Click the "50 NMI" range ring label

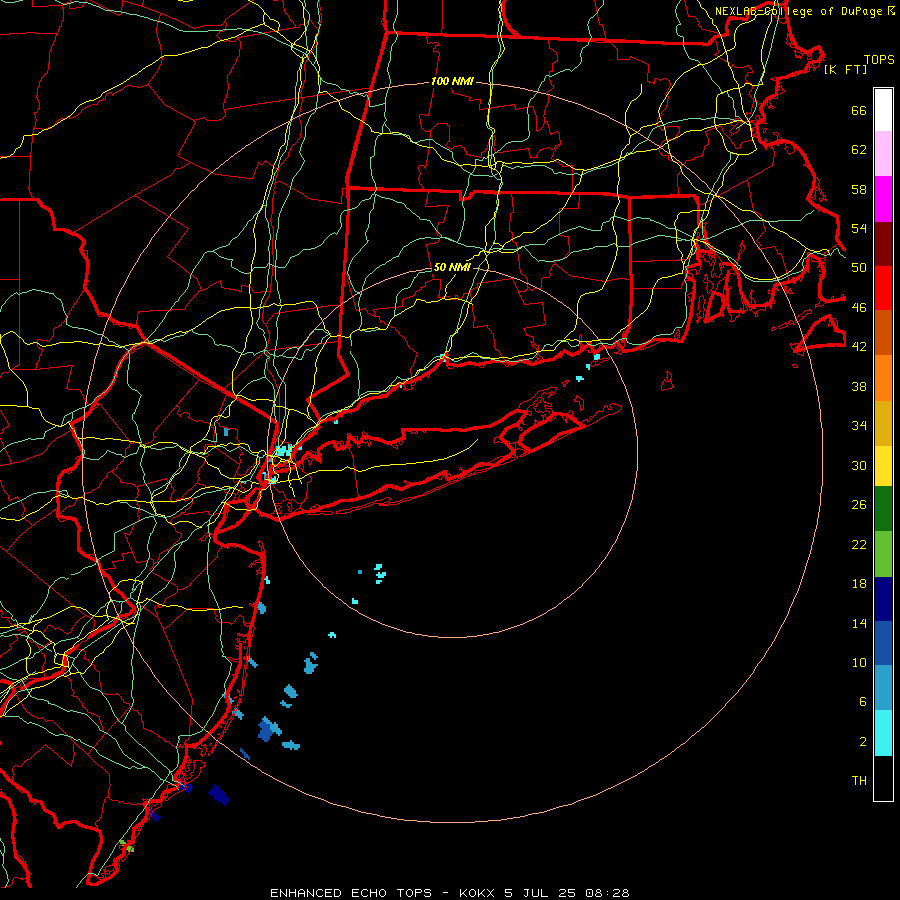(452, 267)
